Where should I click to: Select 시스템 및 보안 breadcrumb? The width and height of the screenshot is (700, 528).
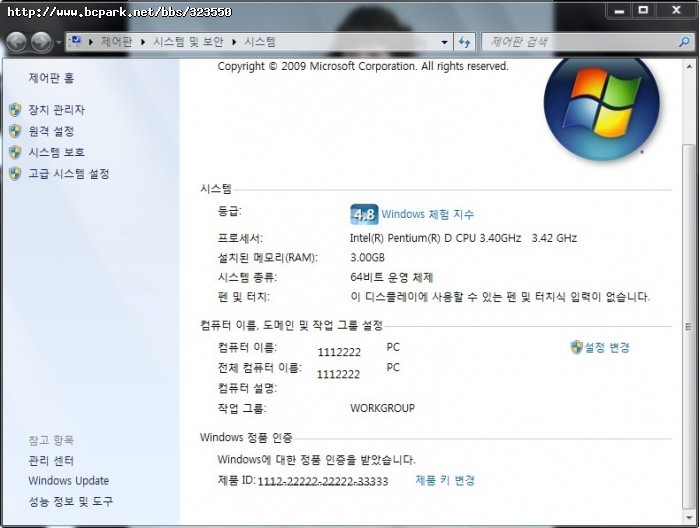(188, 42)
